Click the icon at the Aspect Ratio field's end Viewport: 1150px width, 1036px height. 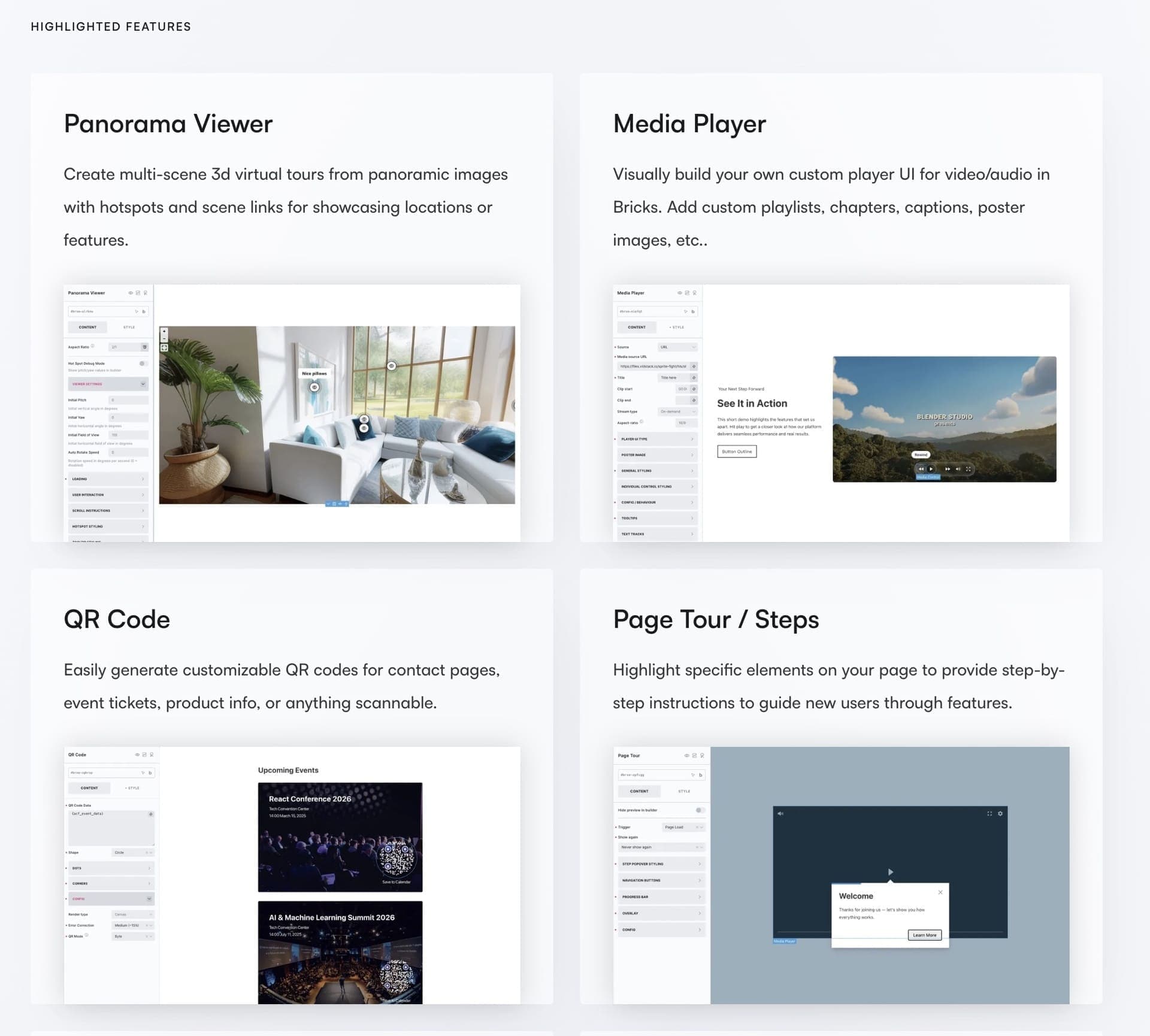tap(144, 347)
